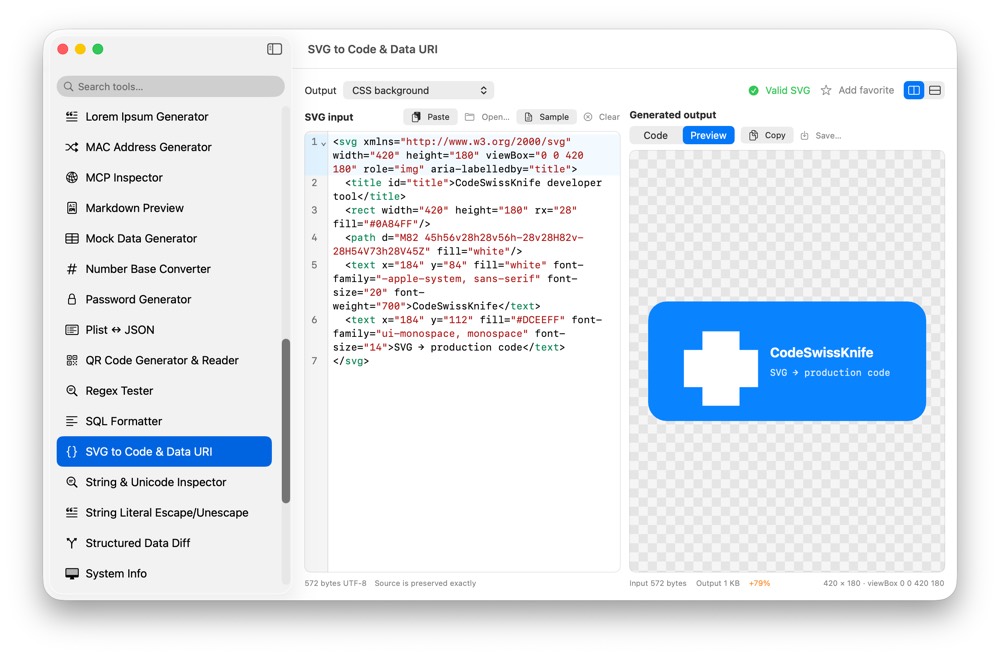Image resolution: width=1000 pixels, height=657 pixels.
Task: Click the Add favorite star icon
Action: point(826,91)
